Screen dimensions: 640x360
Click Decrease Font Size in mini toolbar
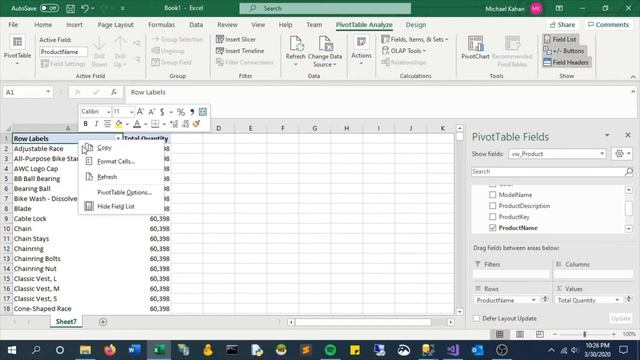coord(151,111)
